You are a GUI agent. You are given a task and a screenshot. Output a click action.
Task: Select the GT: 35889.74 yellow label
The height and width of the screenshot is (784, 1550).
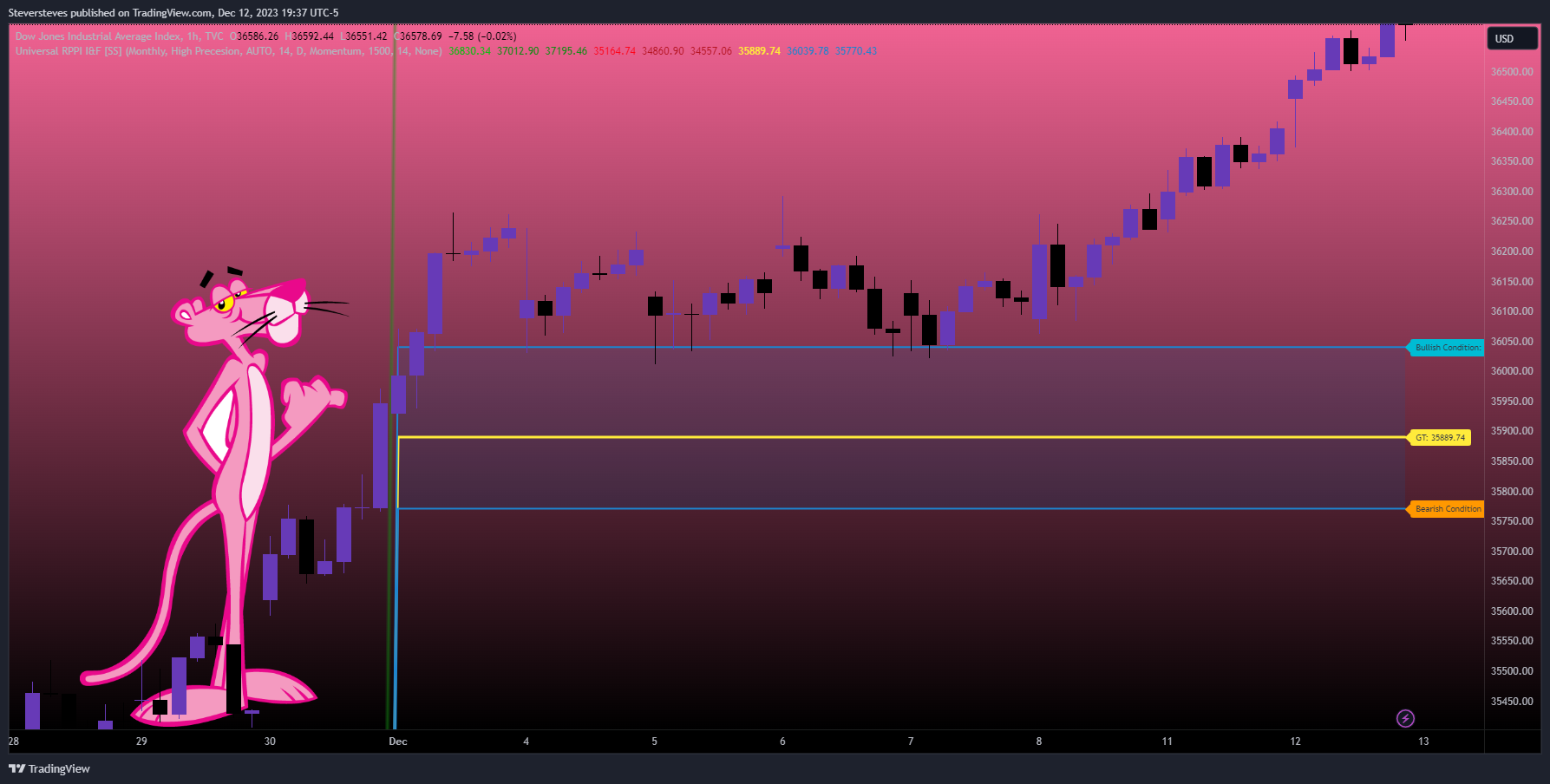point(1439,438)
